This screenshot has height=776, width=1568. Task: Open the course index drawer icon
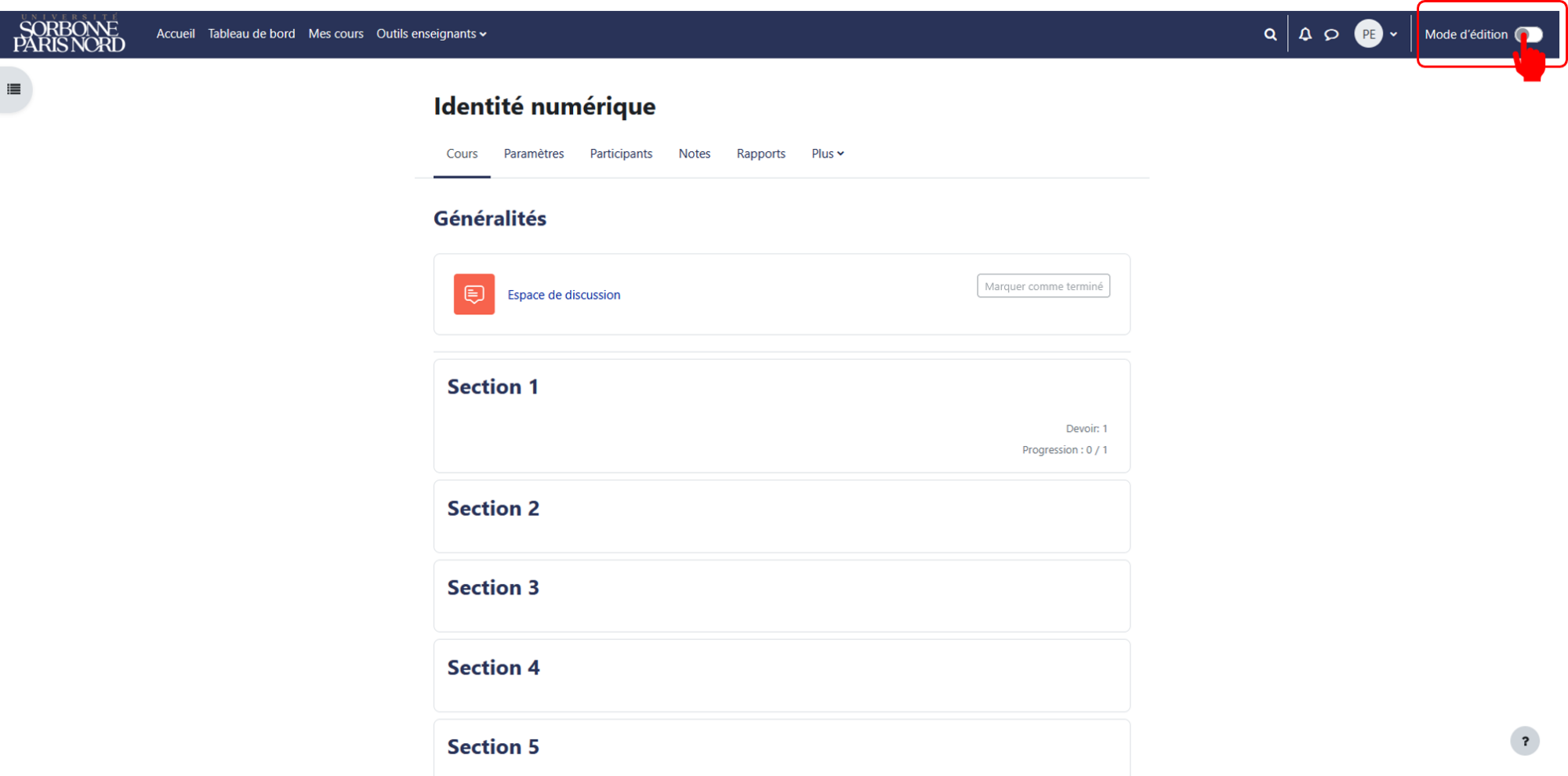[14, 89]
